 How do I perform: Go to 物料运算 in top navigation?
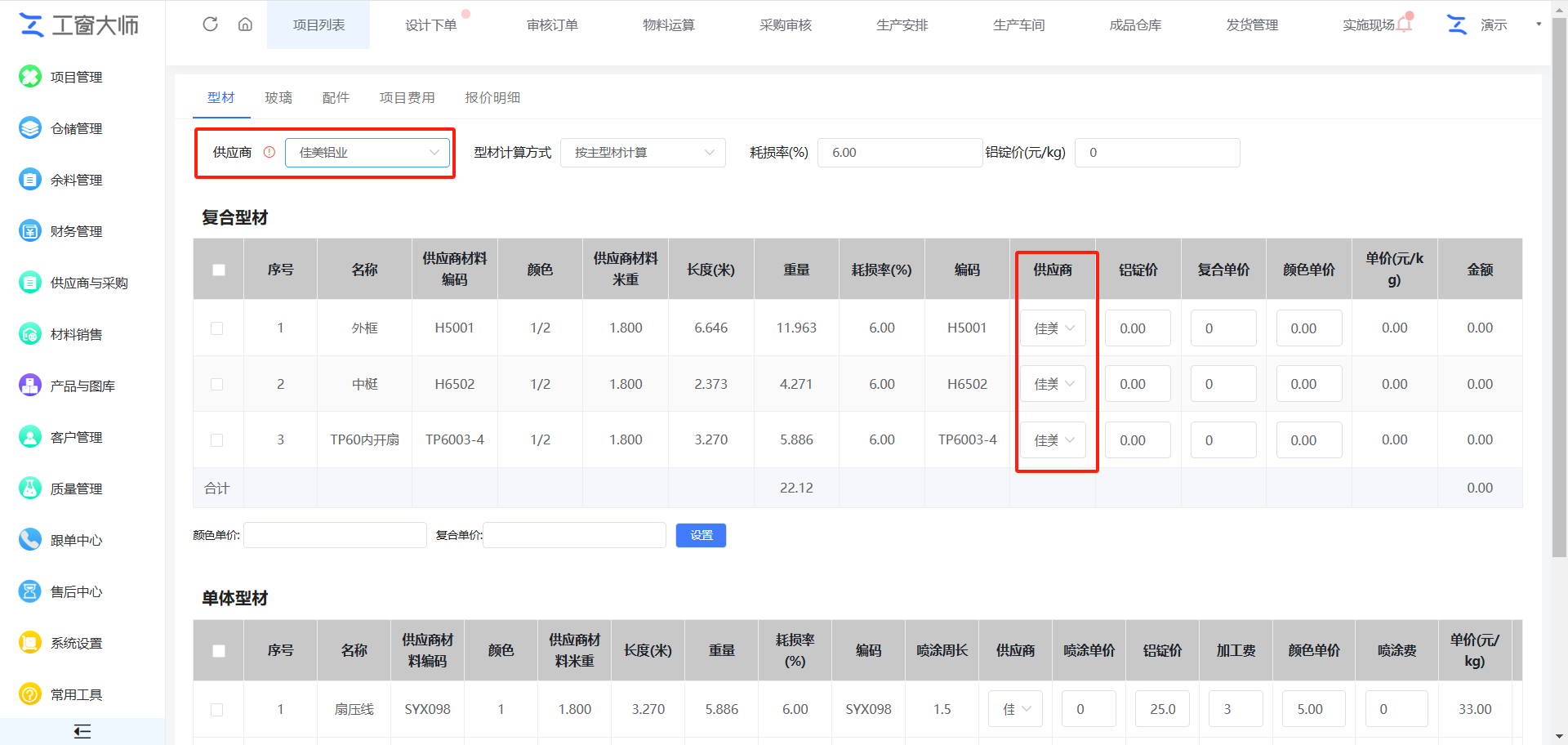click(x=669, y=25)
